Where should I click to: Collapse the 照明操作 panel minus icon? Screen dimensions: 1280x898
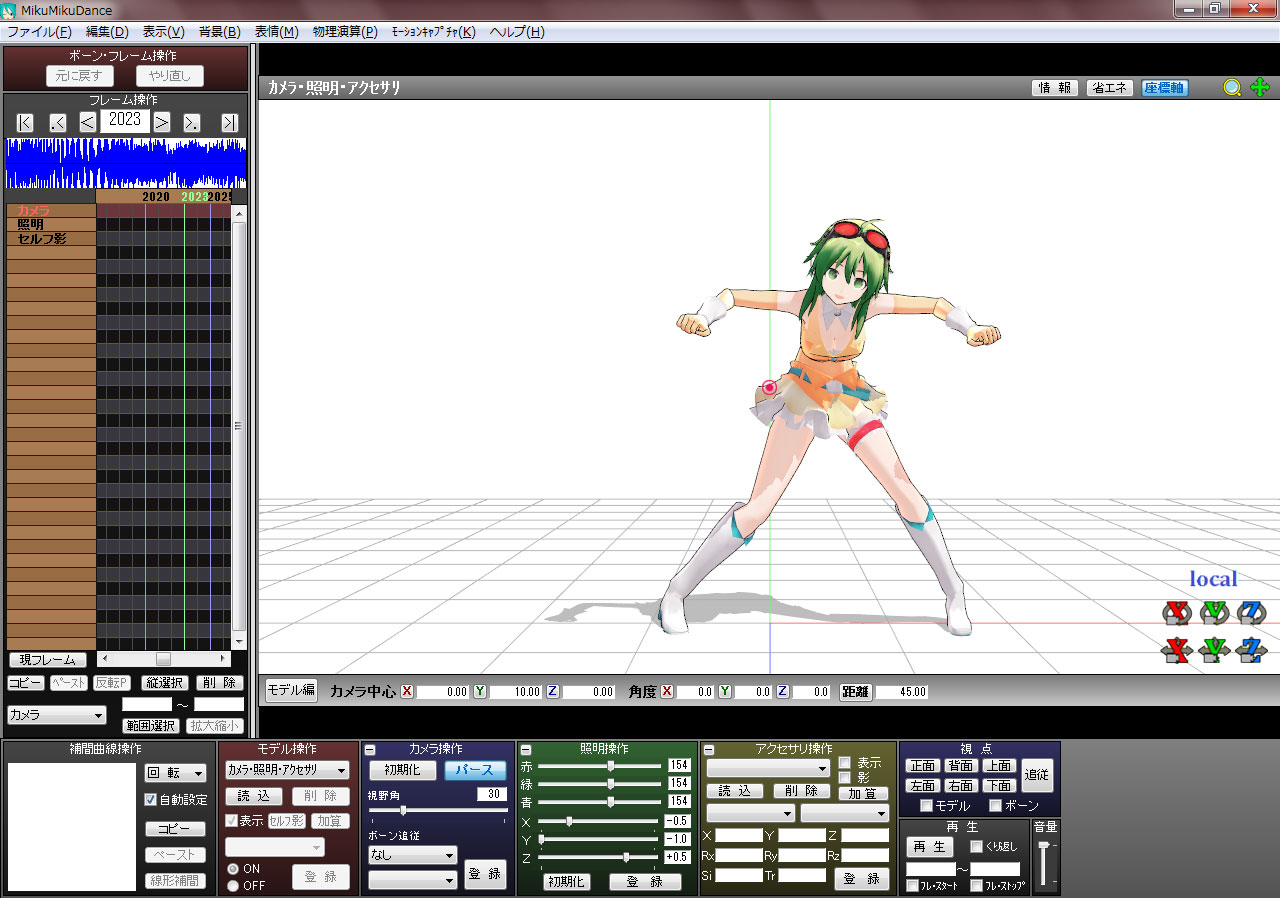(x=526, y=750)
